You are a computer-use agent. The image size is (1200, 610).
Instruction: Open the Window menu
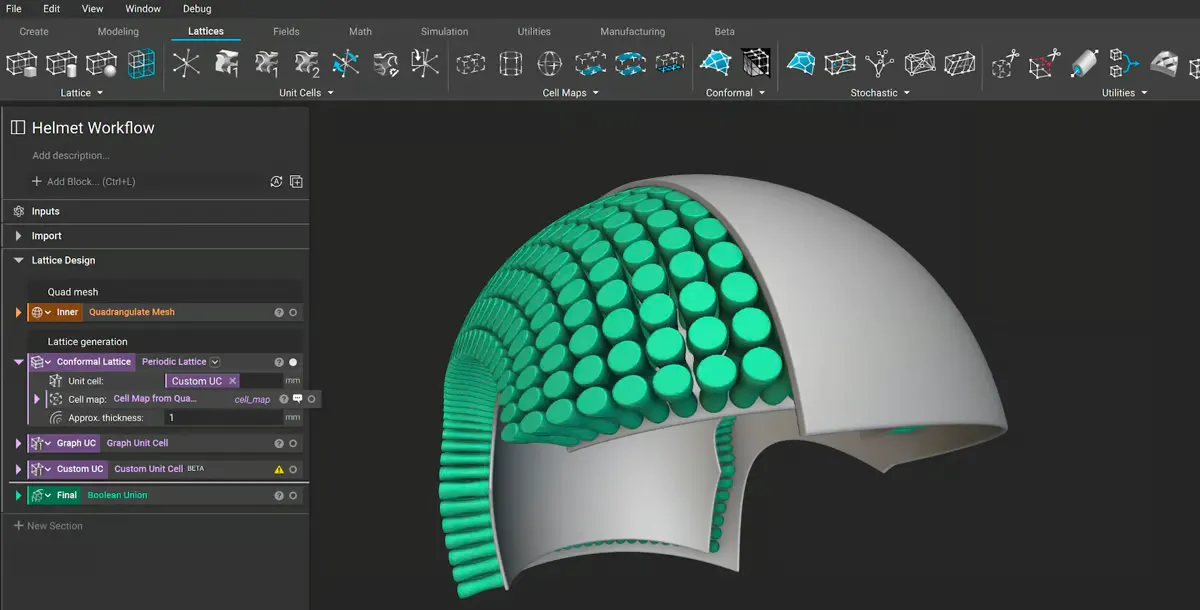143,8
